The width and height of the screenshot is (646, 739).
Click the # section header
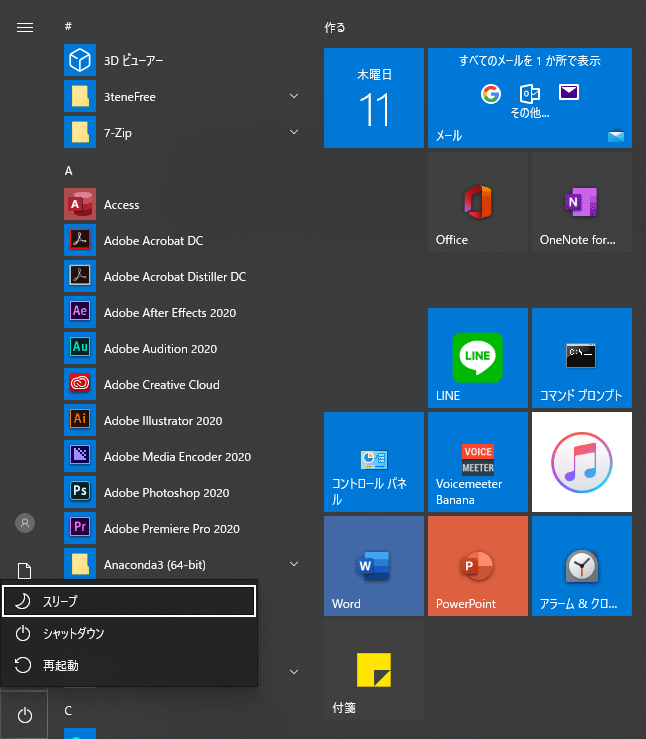click(68, 26)
